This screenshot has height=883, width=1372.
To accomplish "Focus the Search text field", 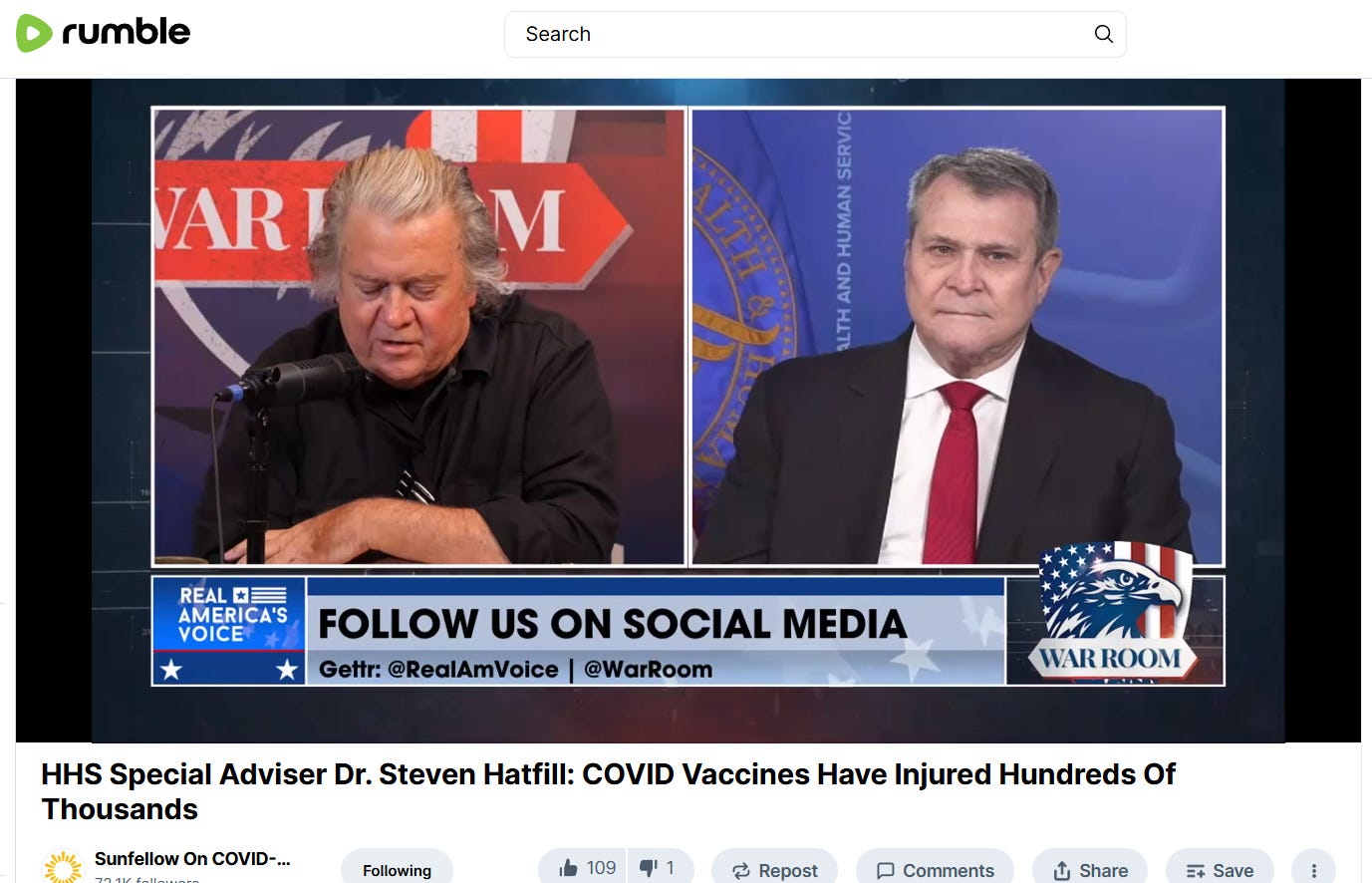I will point(797,34).
